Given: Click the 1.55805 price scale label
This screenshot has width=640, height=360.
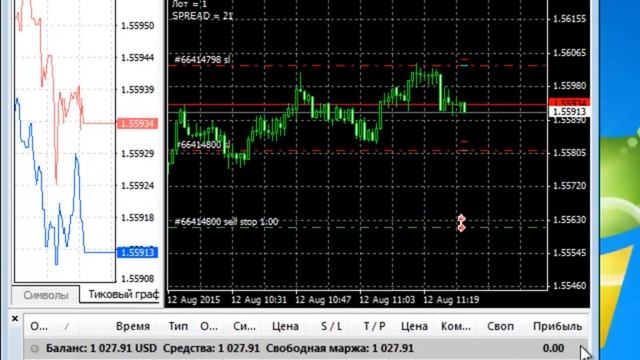Looking at the screenshot, I should pyautogui.click(x=569, y=153).
